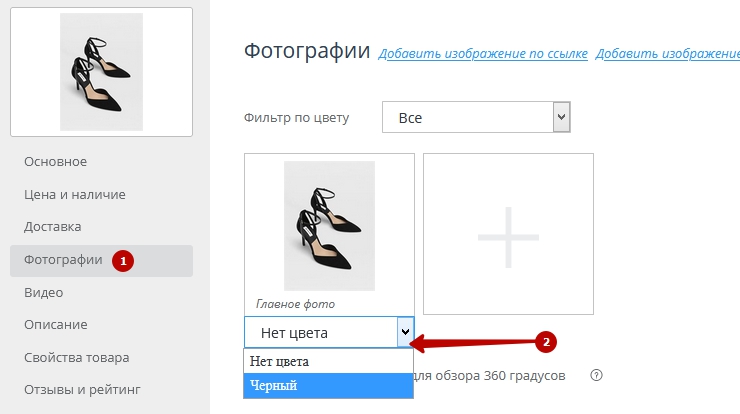
Task: Choose Черный from the open color list
Action: [x=328, y=385]
